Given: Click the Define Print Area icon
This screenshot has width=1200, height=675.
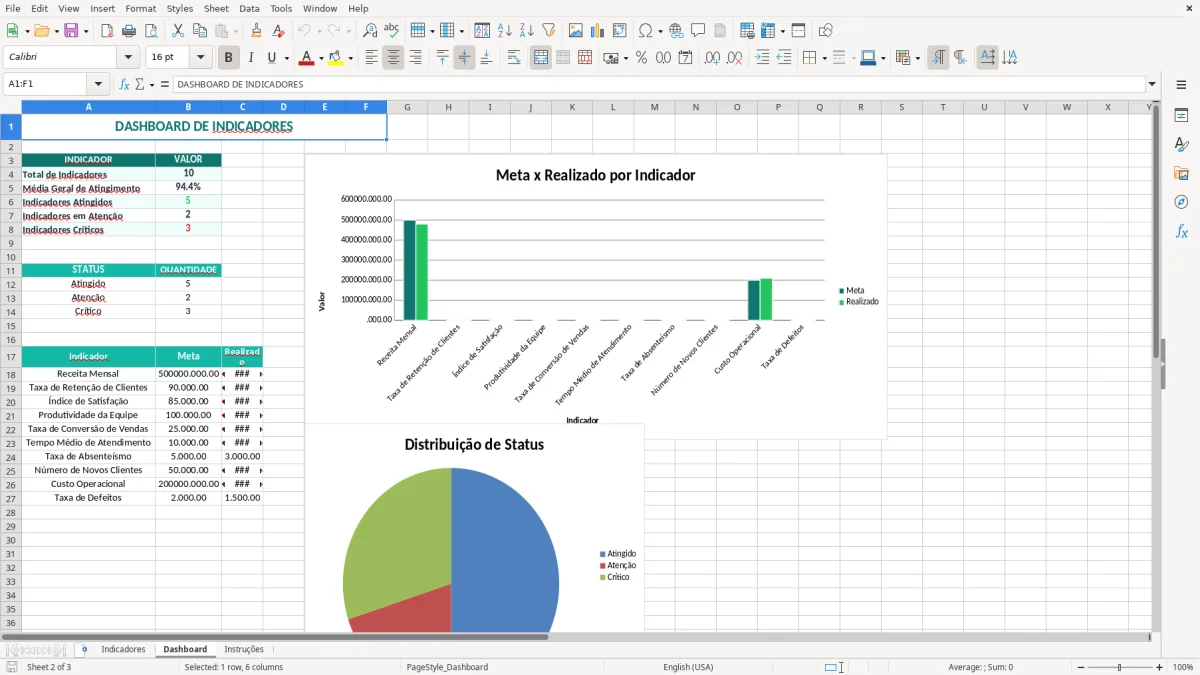Looking at the screenshot, I should click(x=747, y=31).
